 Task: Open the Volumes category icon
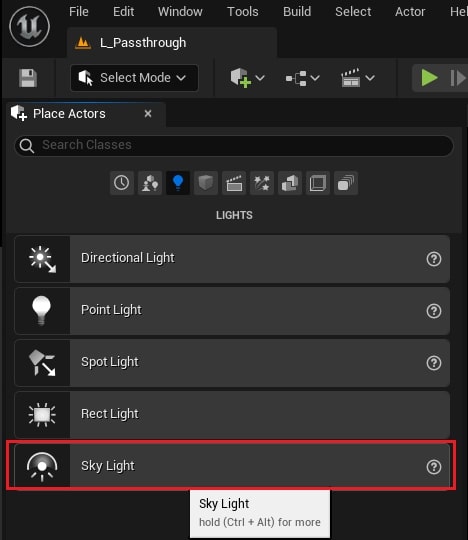coord(318,183)
